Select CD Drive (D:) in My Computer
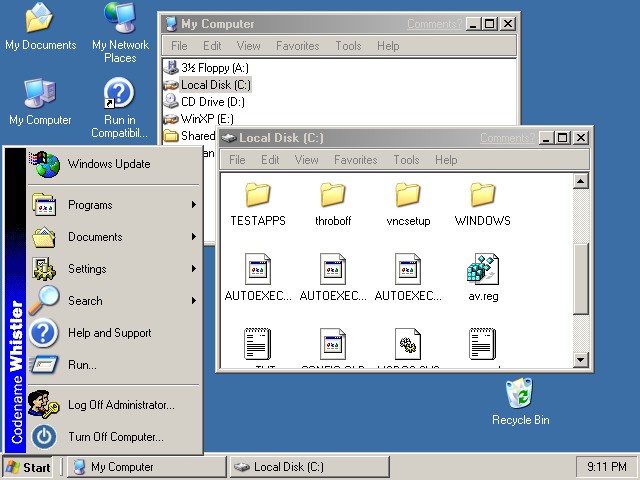Viewport: 640px width, 480px height. click(x=204, y=102)
